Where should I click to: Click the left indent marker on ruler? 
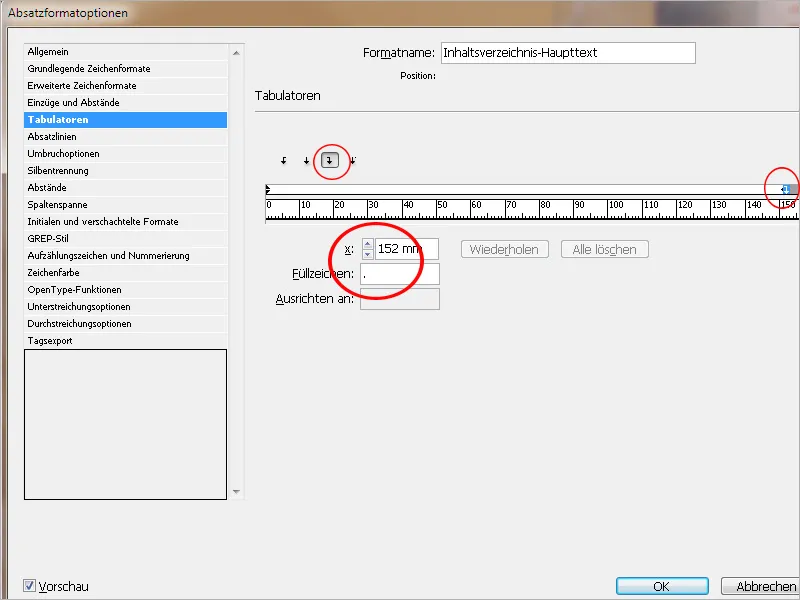[x=268, y=189]
